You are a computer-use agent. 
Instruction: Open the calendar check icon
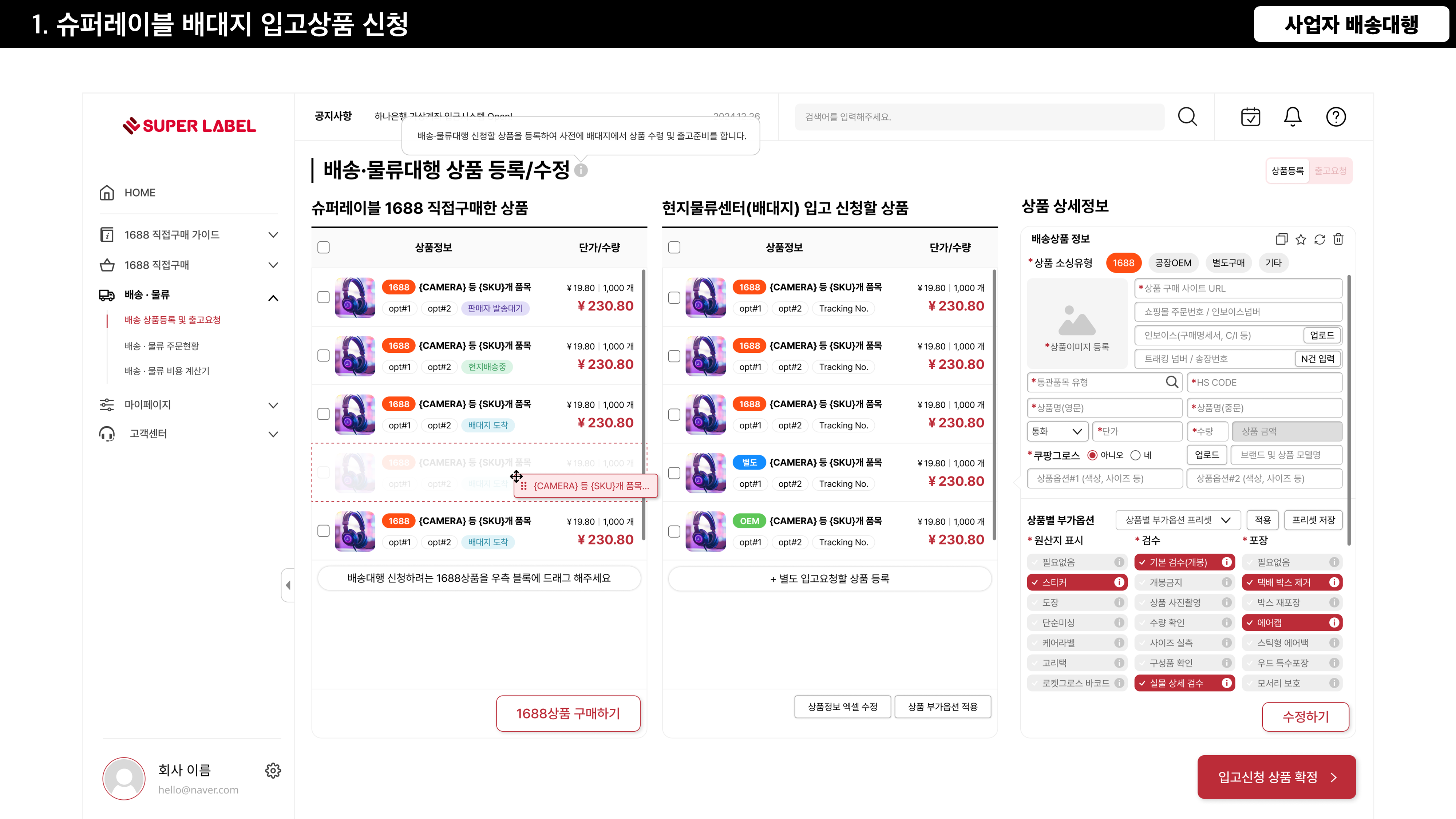point(1250,116)
